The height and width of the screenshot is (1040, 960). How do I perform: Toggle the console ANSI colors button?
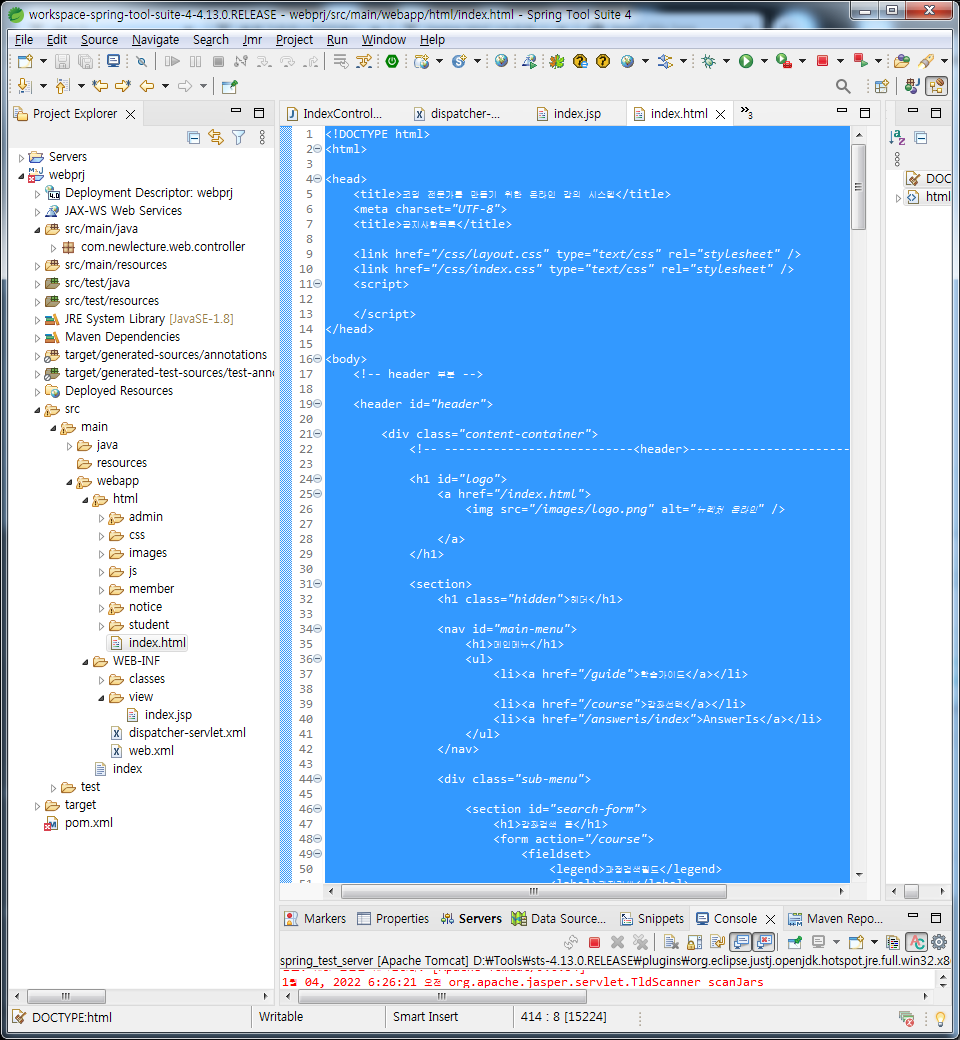917,942
